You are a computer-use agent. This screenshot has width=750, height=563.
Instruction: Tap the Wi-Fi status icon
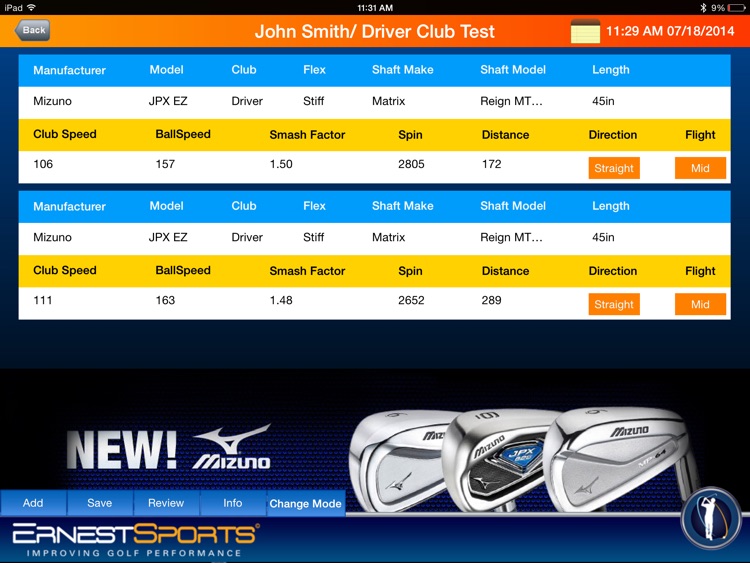click(x=32, y=7)
